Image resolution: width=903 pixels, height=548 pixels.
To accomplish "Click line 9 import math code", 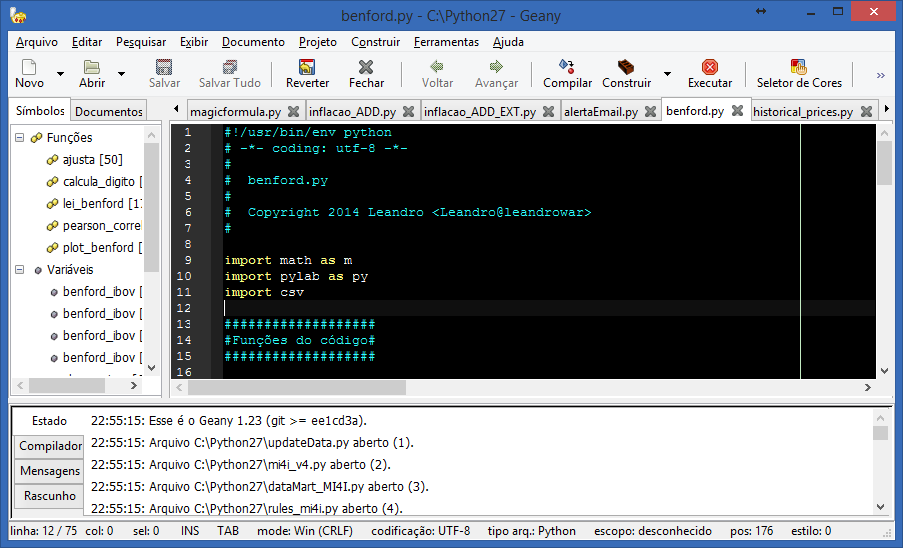I will pyautogui.click(x=289, y=260).
